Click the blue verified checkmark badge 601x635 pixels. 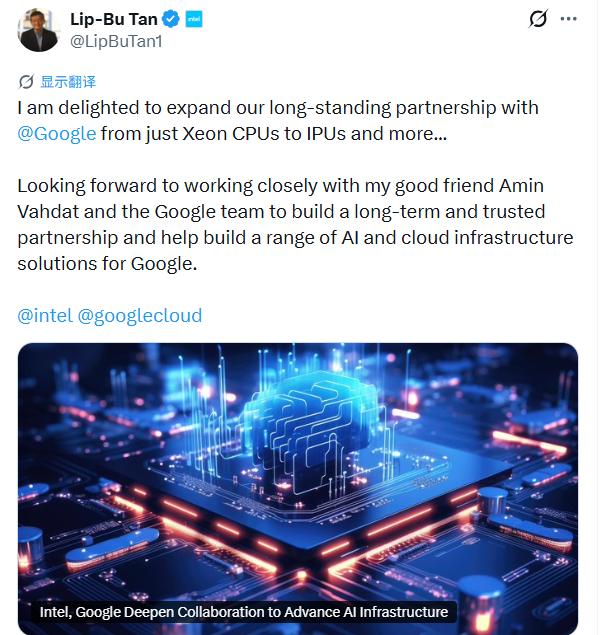(x=173, y=20)
